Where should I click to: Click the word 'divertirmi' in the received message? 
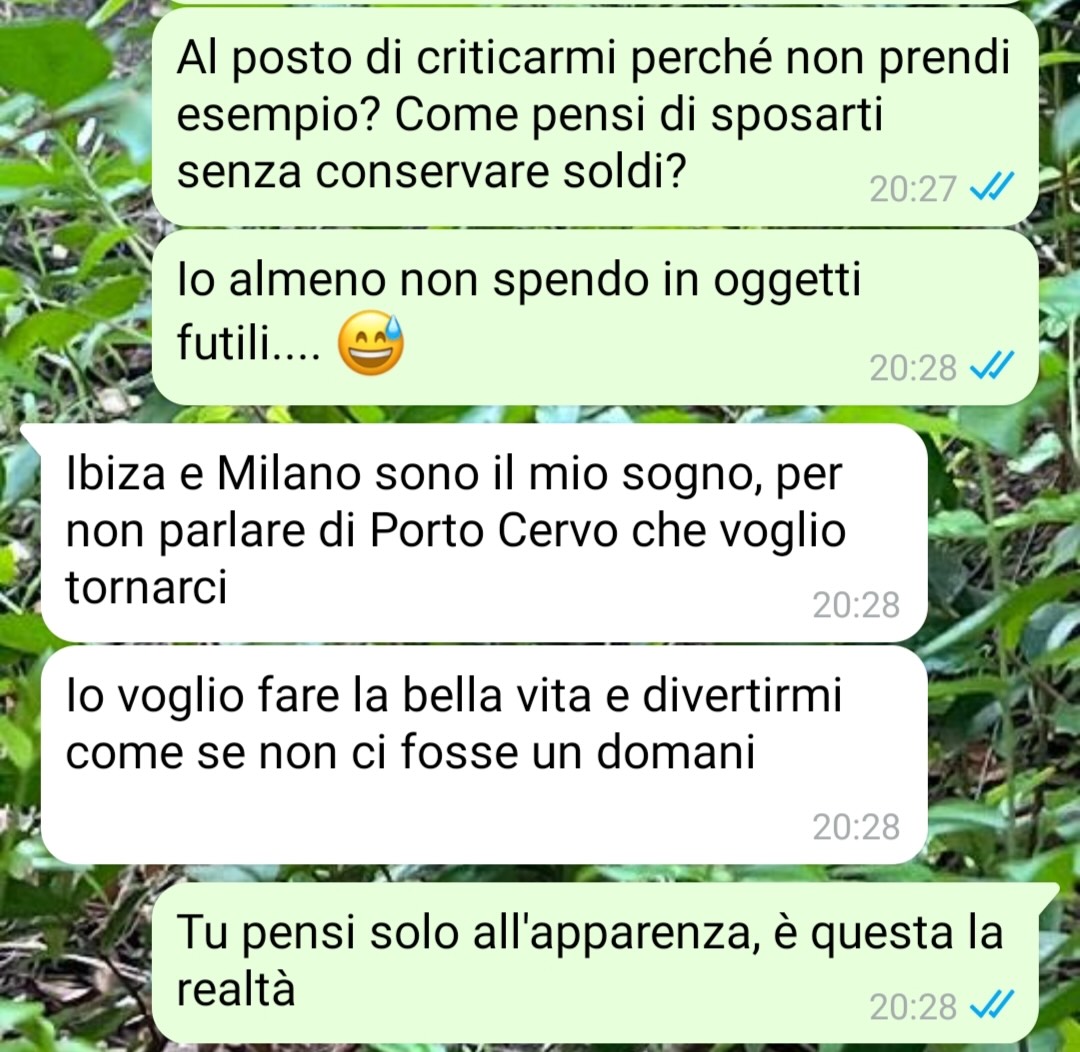coord(742,694)
